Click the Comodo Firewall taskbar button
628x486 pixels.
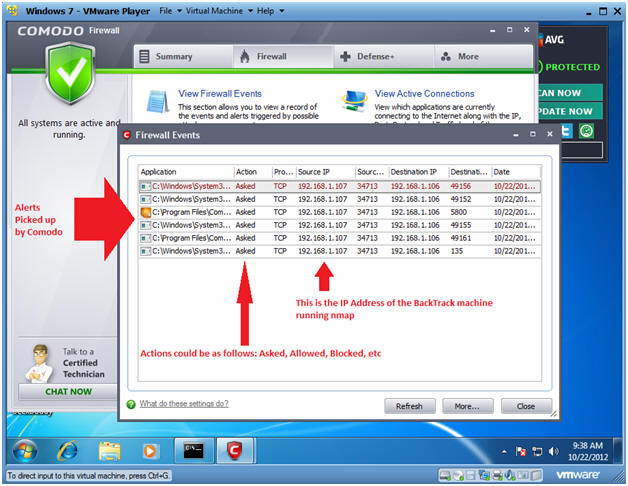(235, 451)
